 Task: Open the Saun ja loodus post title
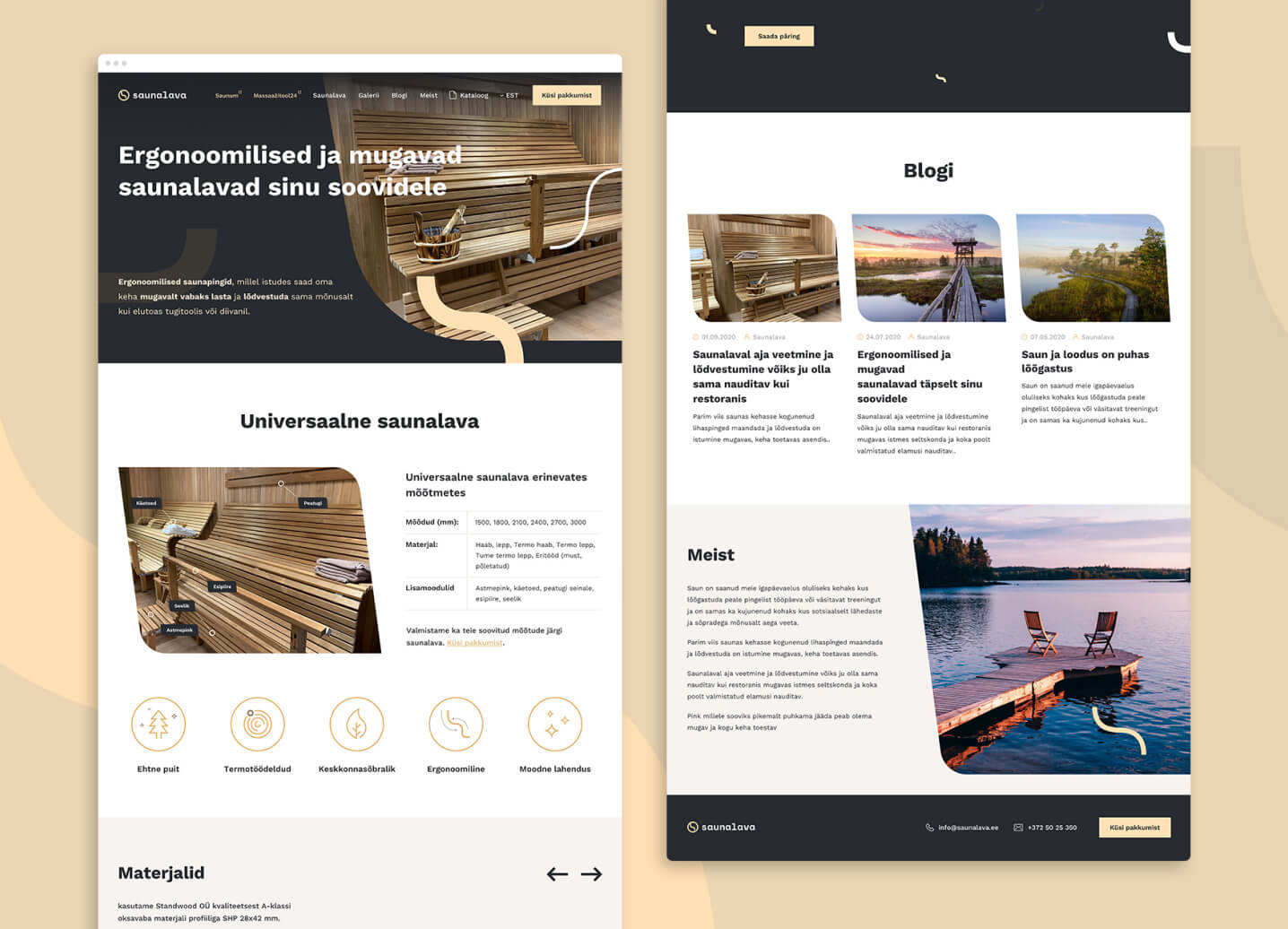click(x=1085, y=361)
